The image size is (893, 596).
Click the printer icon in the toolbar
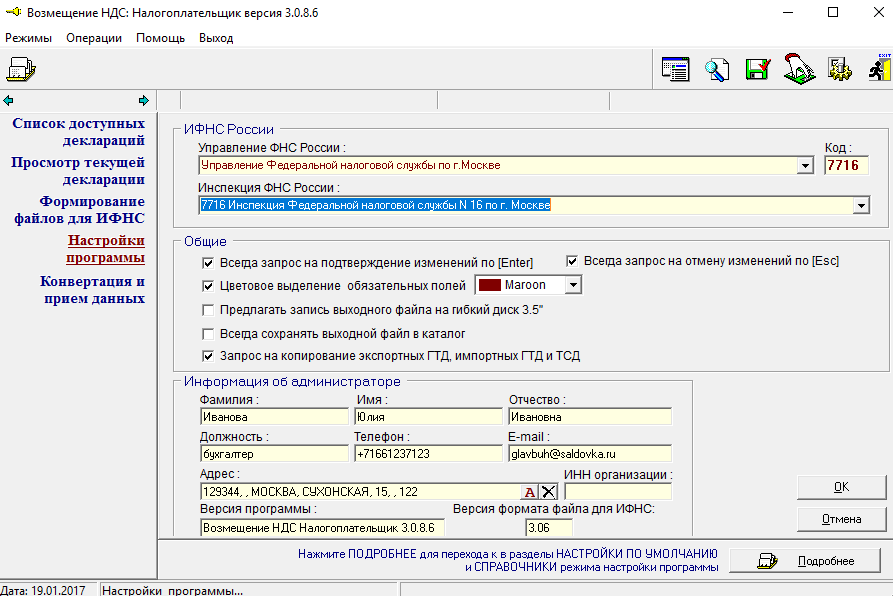(21, 69)
